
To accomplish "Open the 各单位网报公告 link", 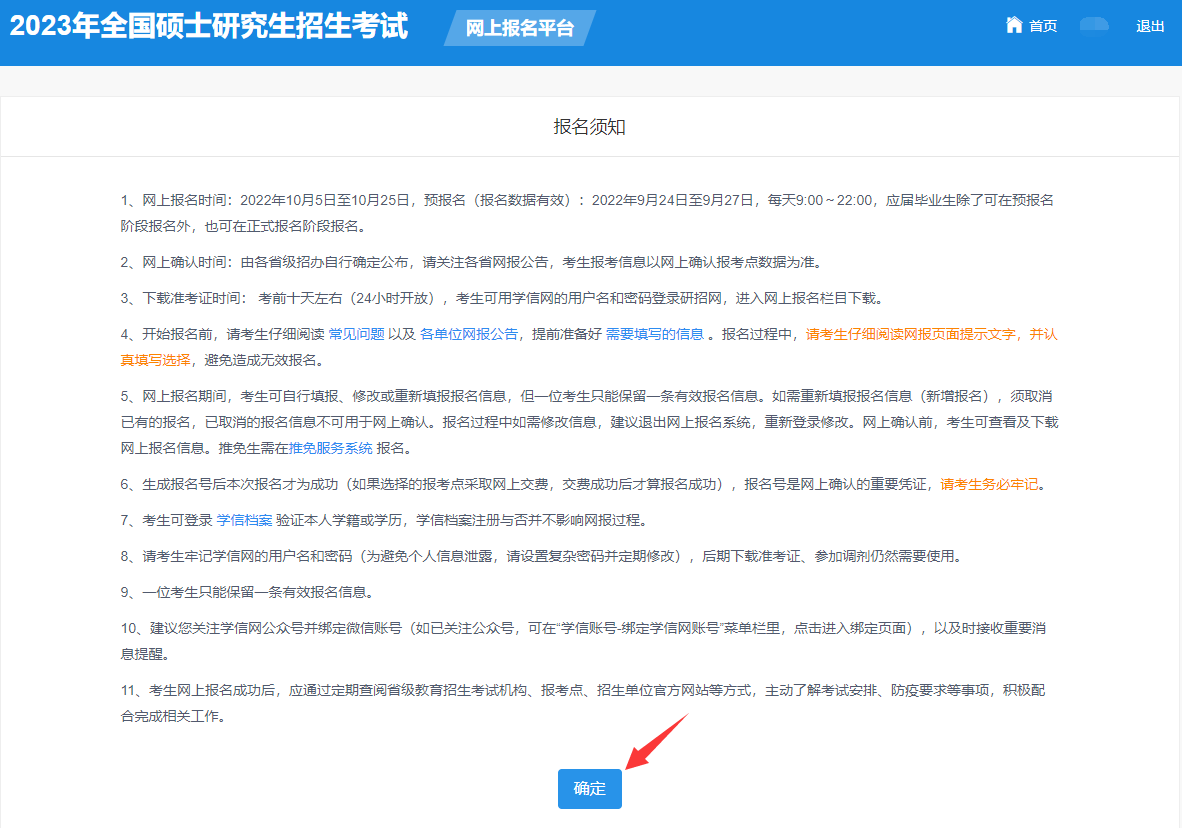I will [468, 334].
